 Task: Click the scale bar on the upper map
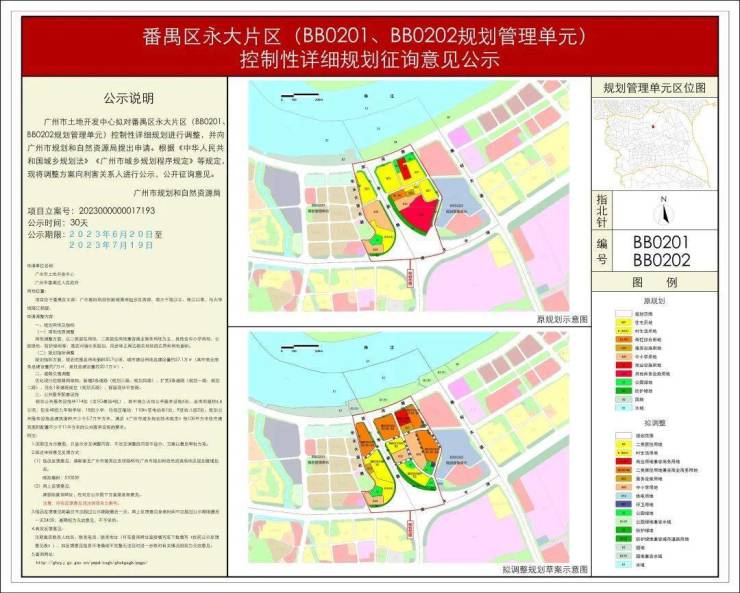click(300, 98)
